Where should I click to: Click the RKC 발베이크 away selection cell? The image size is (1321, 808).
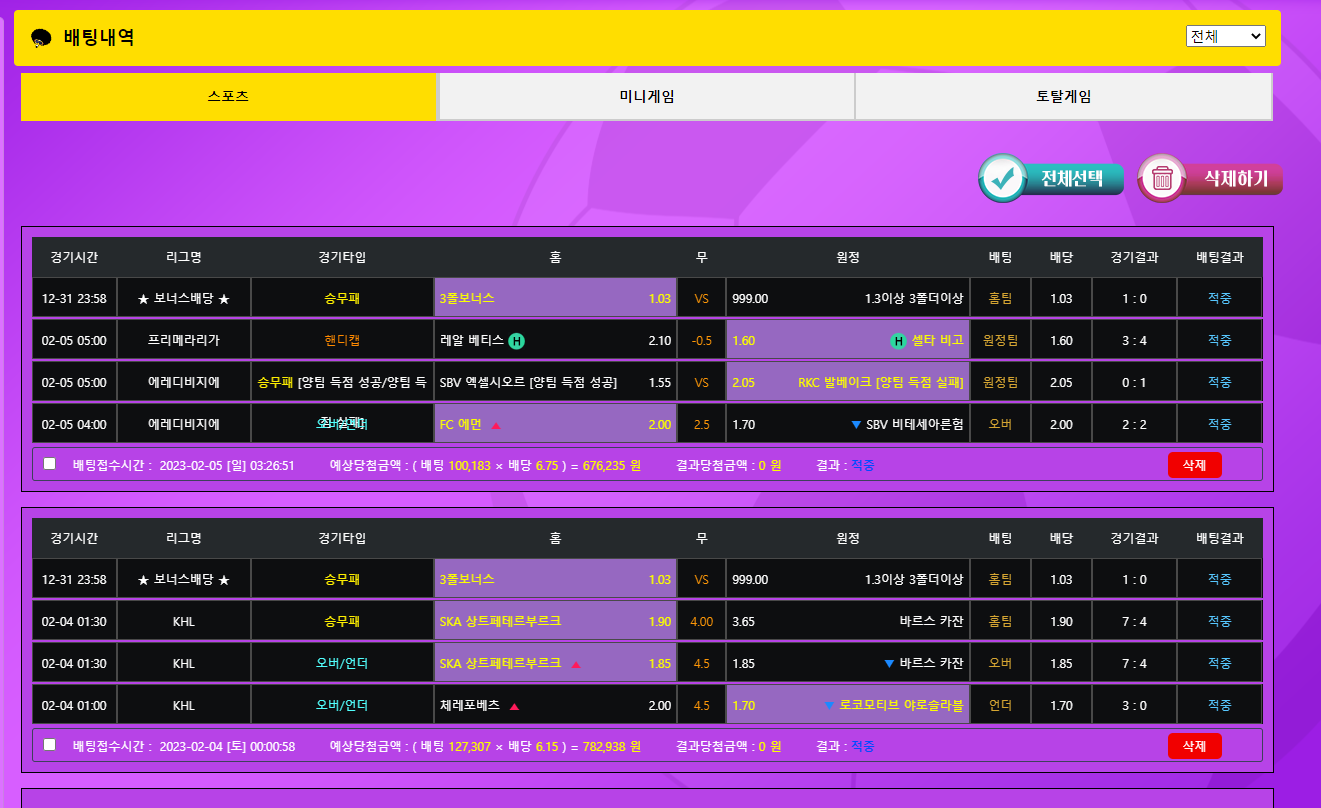[x=847, y=382]
